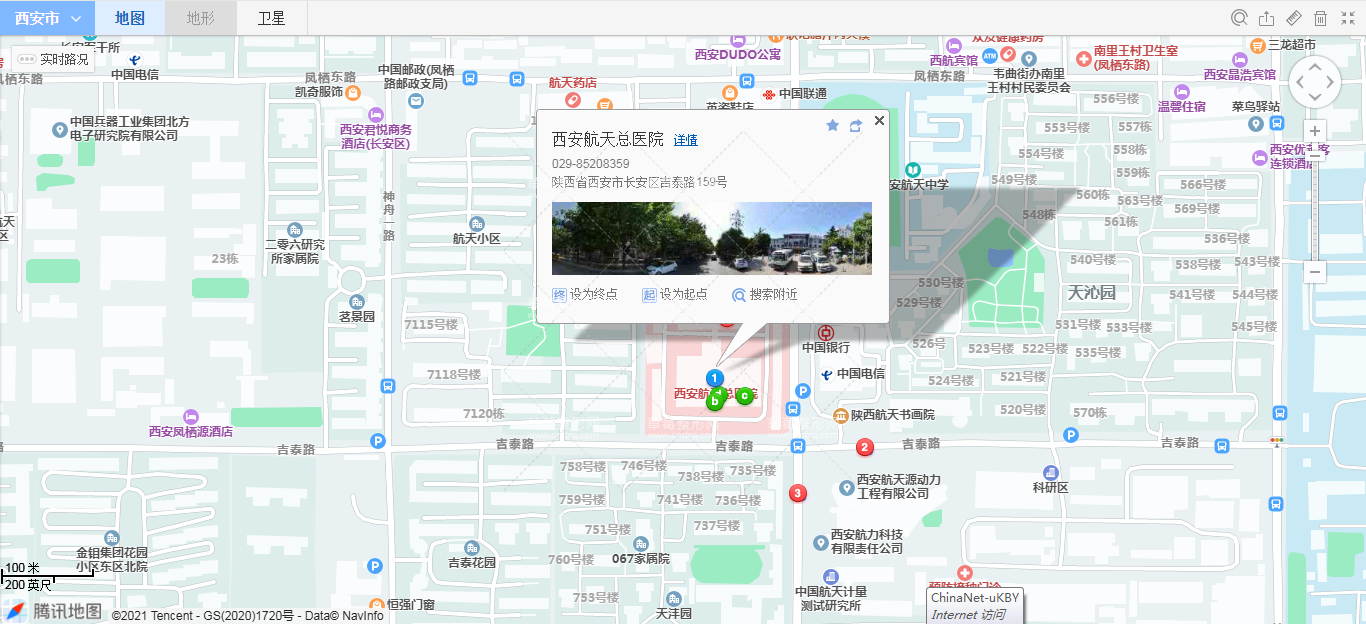Switch to the 地形 terrain tab
The height and width of the screenshot is (624, 1366).
tap(200, 18)
